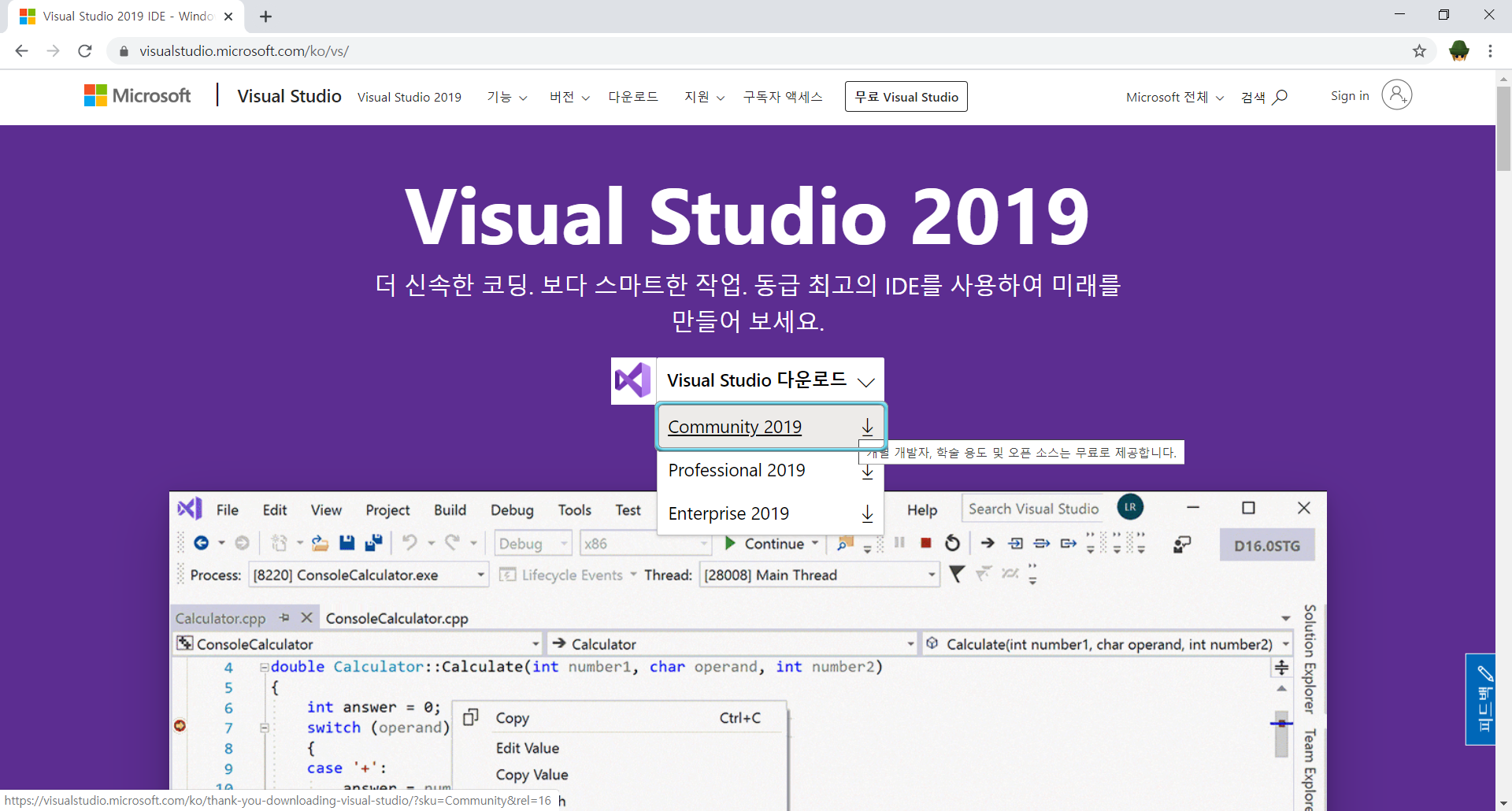
Task: Click the browser address bar URL
Action: [244, 51]
